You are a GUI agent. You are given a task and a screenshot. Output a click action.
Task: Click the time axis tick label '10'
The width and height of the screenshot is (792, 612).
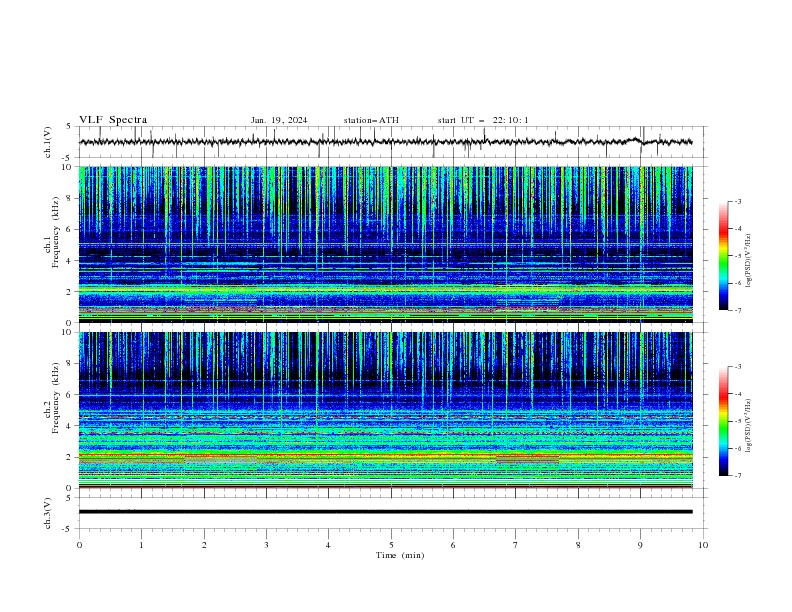703,545
